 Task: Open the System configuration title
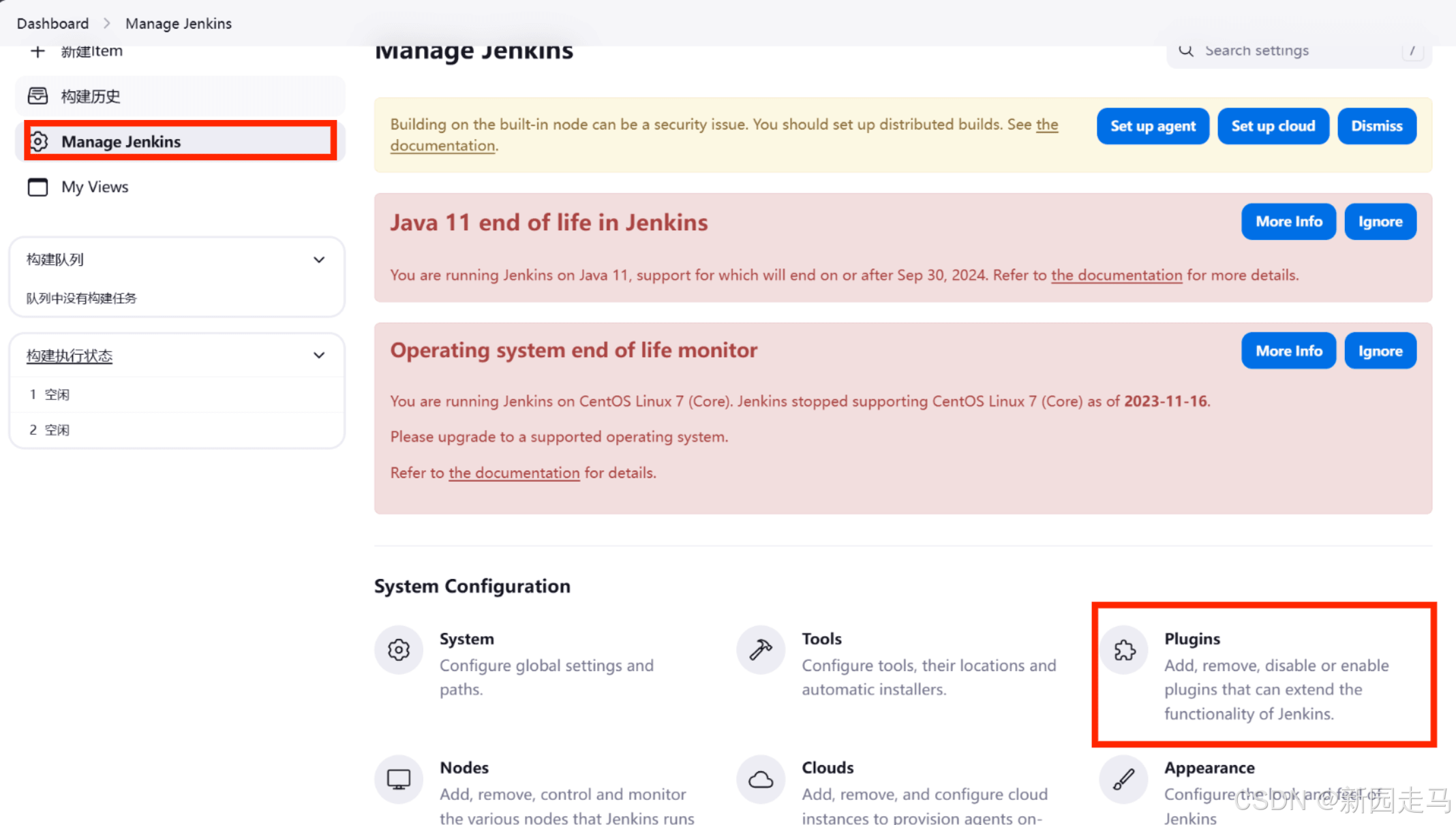467,639
